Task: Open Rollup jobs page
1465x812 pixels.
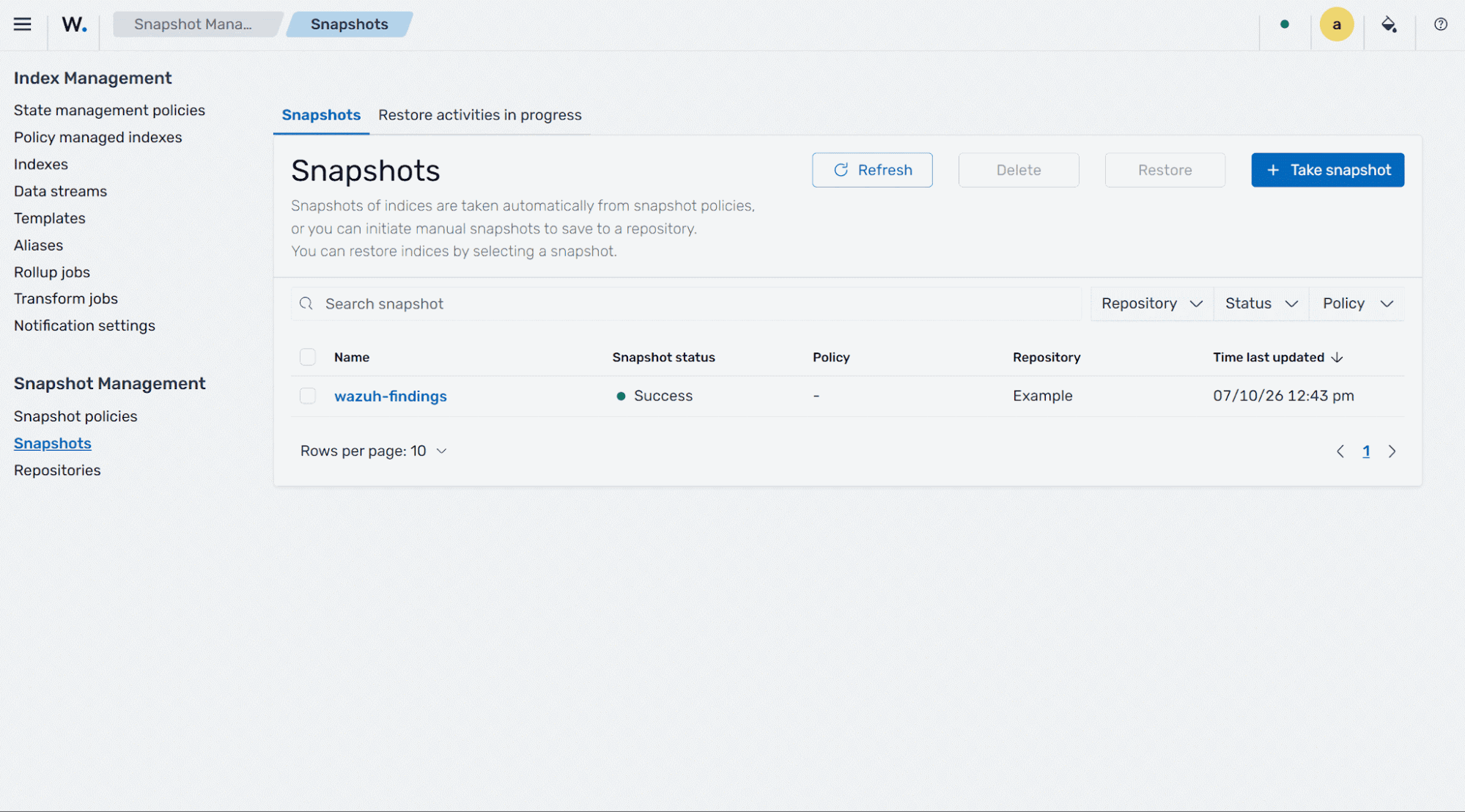Action: coord(51,272)
